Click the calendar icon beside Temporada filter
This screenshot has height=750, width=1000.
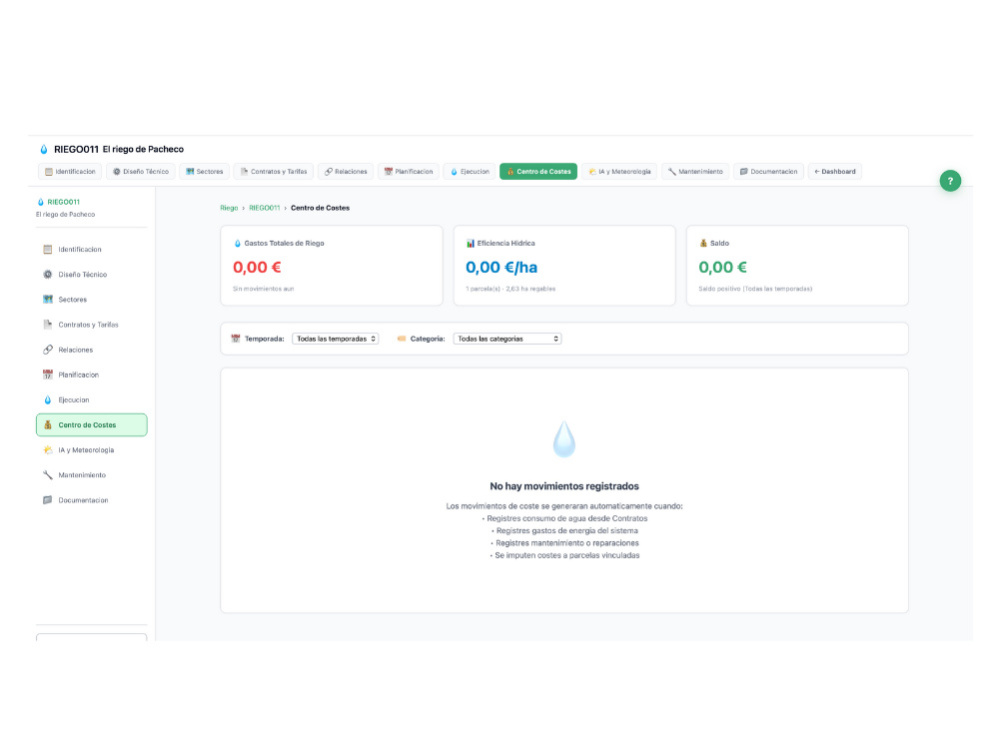tap(235, 339)
